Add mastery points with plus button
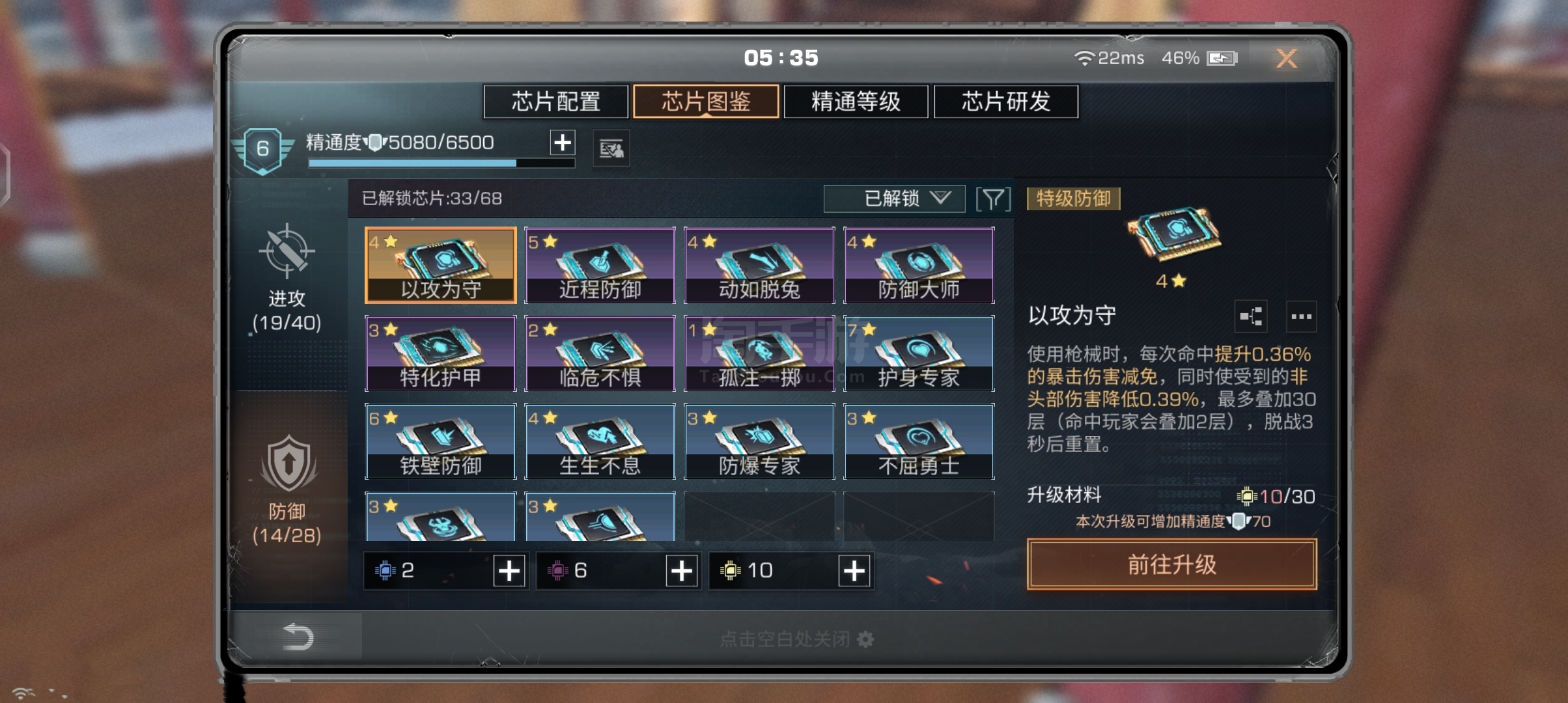Image resolution: width=1568 pixels, height=703 pixels. pos(563,142)
